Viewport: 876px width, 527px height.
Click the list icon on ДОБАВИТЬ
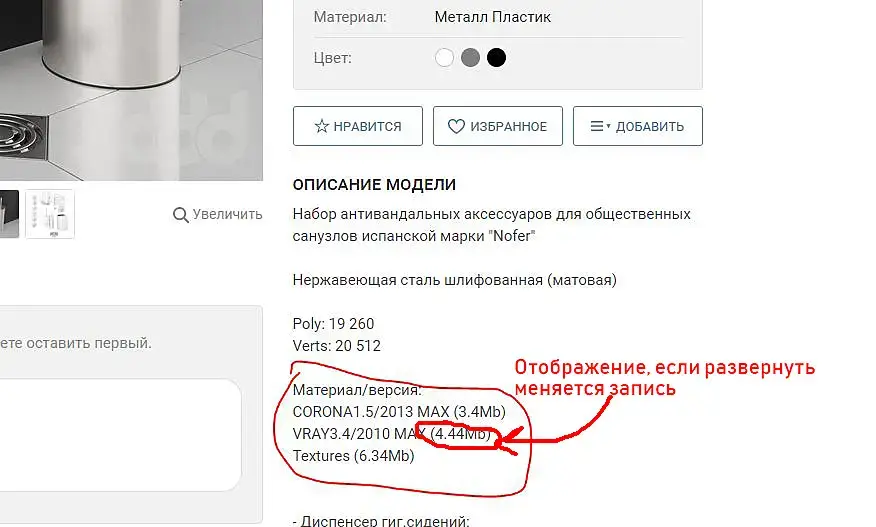click(x=597, y=126)
